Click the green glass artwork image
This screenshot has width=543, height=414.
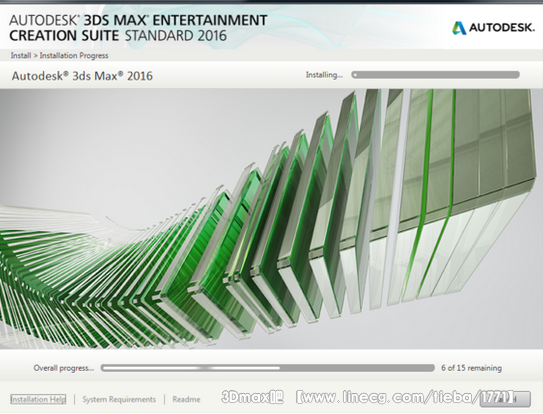(272, 219)
